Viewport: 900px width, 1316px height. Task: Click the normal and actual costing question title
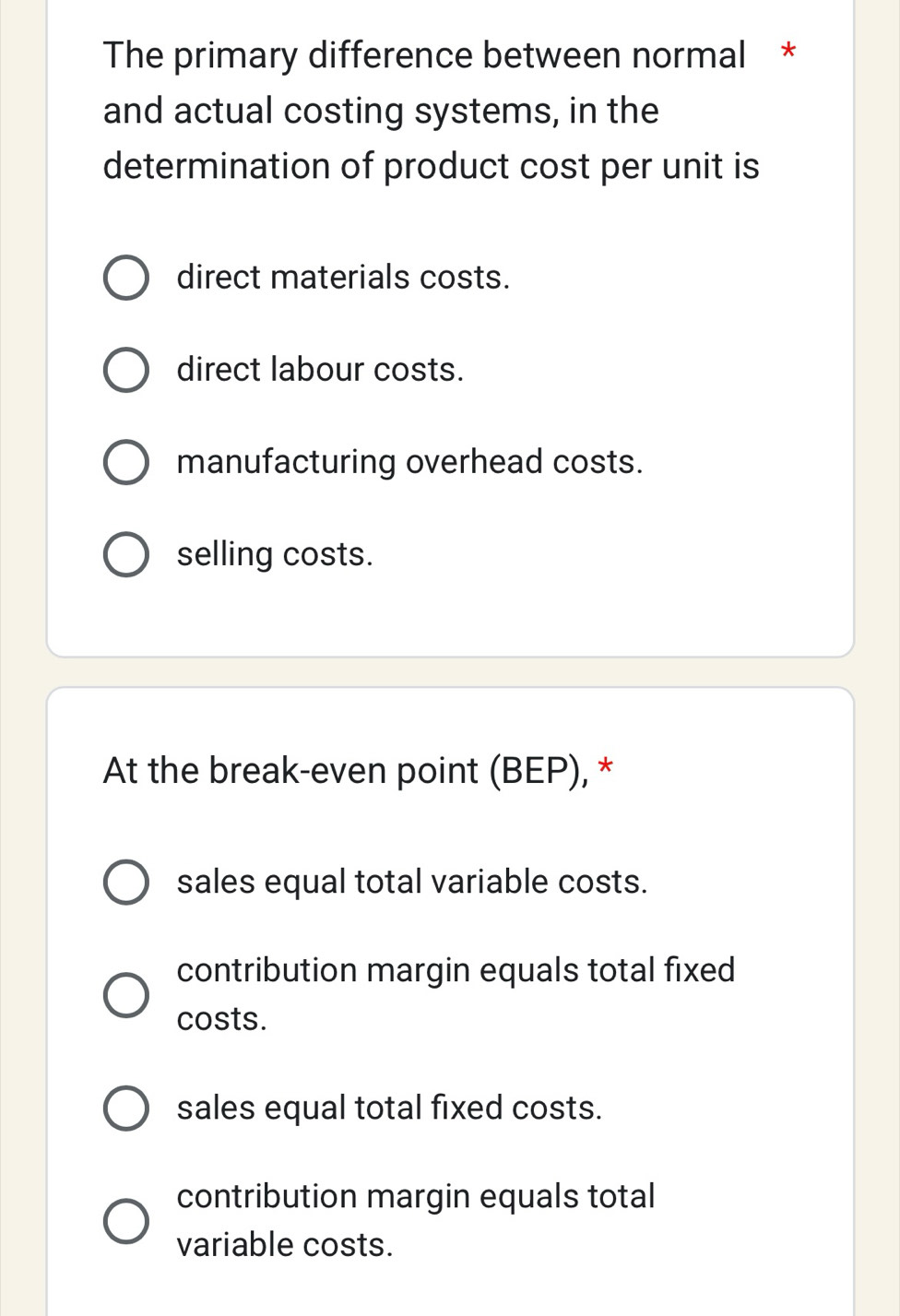point(431,111)
